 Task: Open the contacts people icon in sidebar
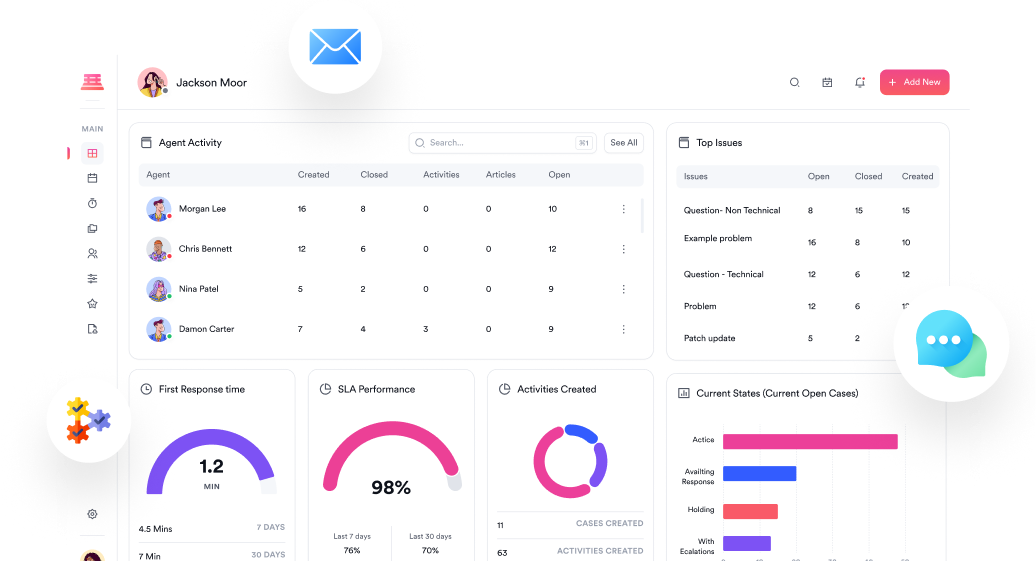point(92,254)
